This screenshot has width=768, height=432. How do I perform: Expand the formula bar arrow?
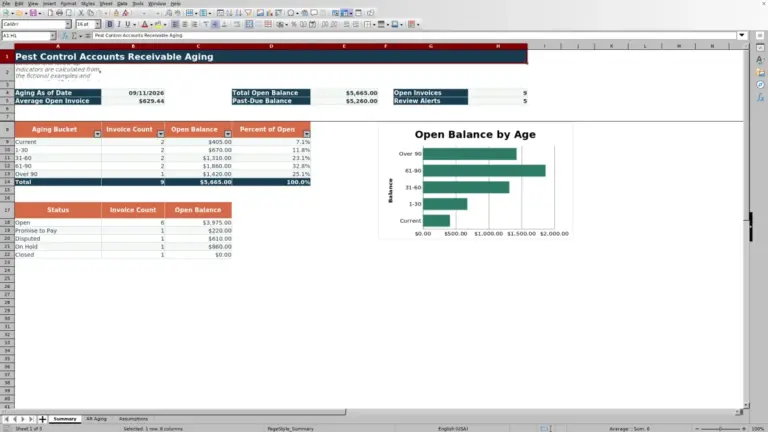742,35
